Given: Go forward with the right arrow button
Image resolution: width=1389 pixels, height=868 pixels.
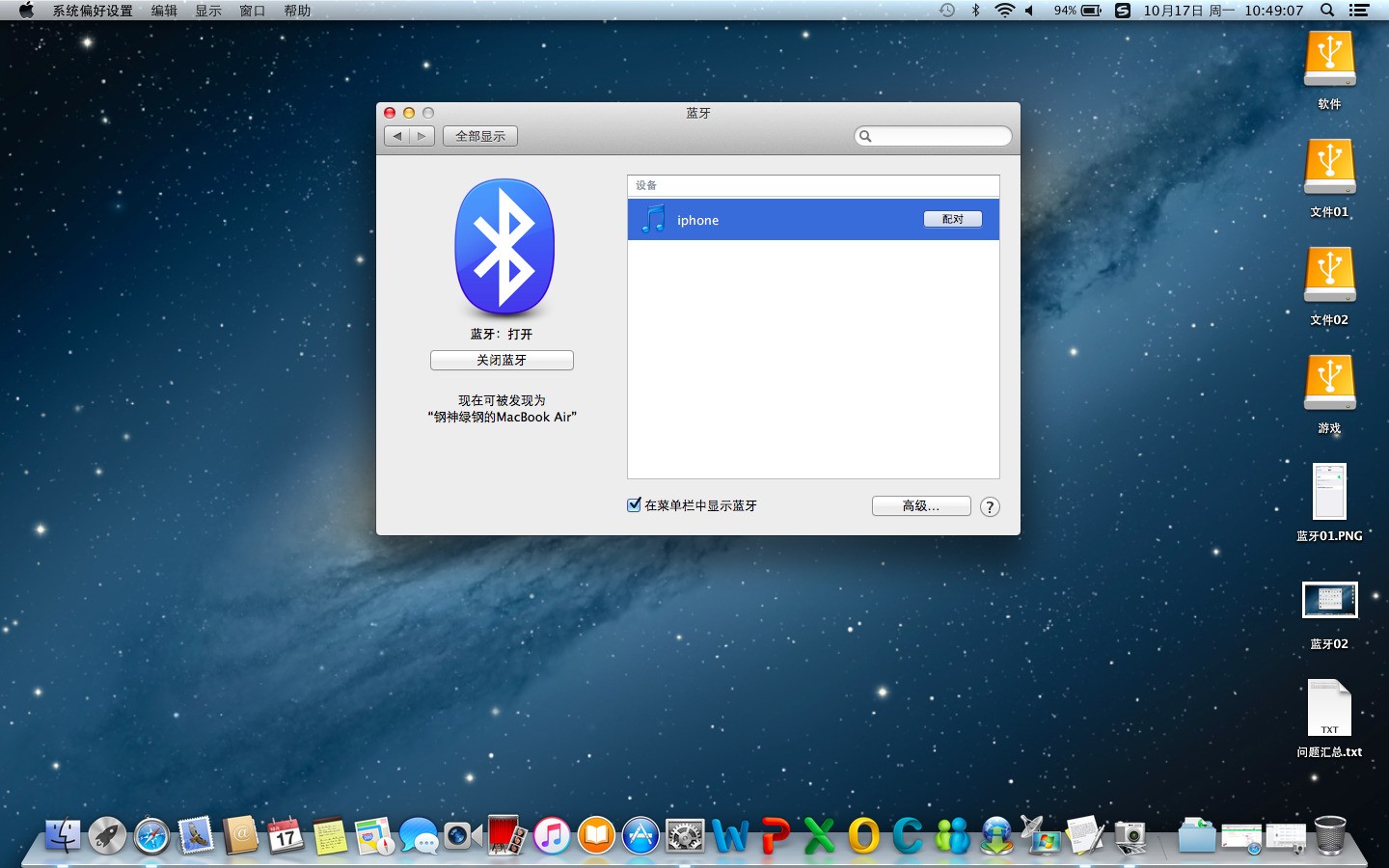Looking at the screenshot, I should pos(422,136).
